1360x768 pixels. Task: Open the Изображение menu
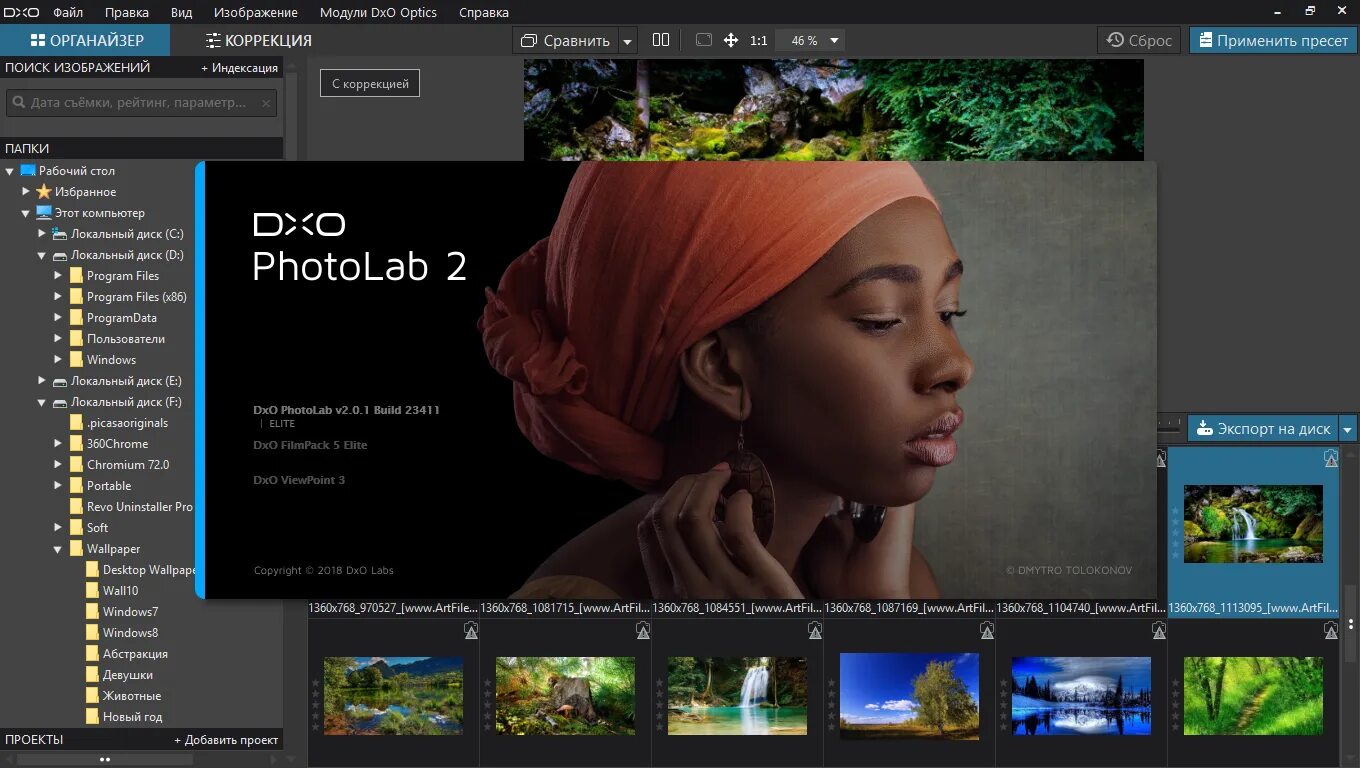(x=256, y=12)
